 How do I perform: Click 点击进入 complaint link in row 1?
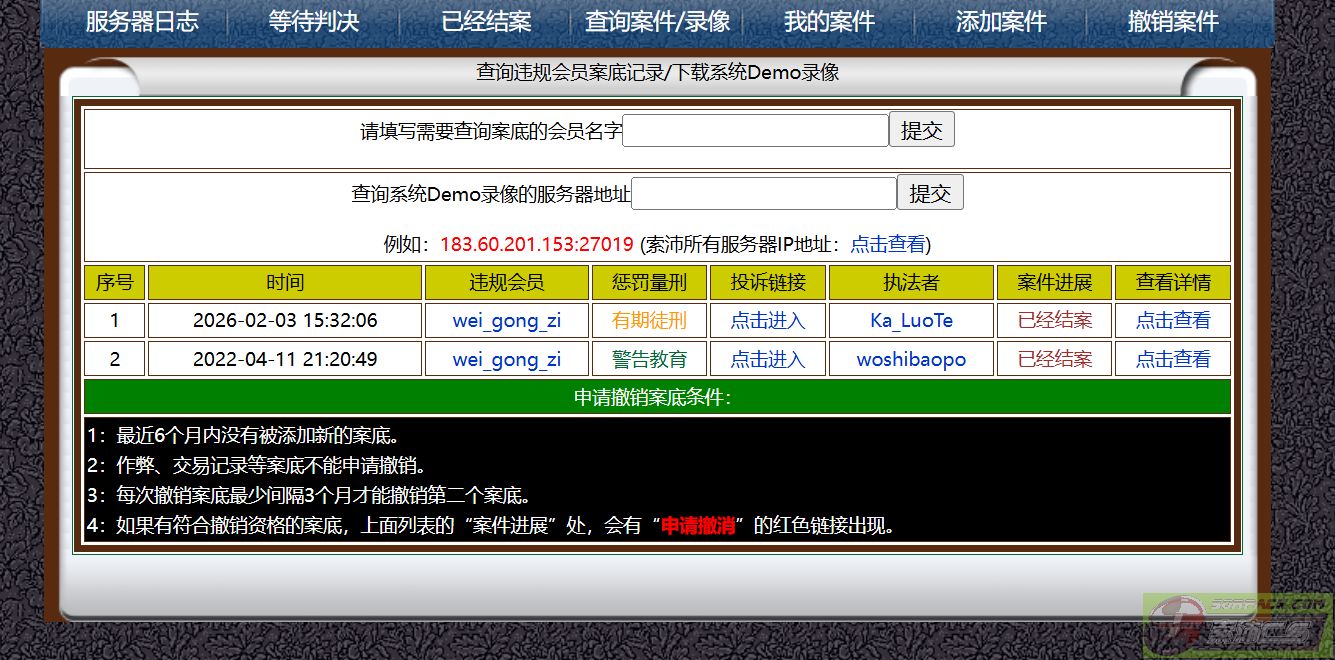click(767, 321)
